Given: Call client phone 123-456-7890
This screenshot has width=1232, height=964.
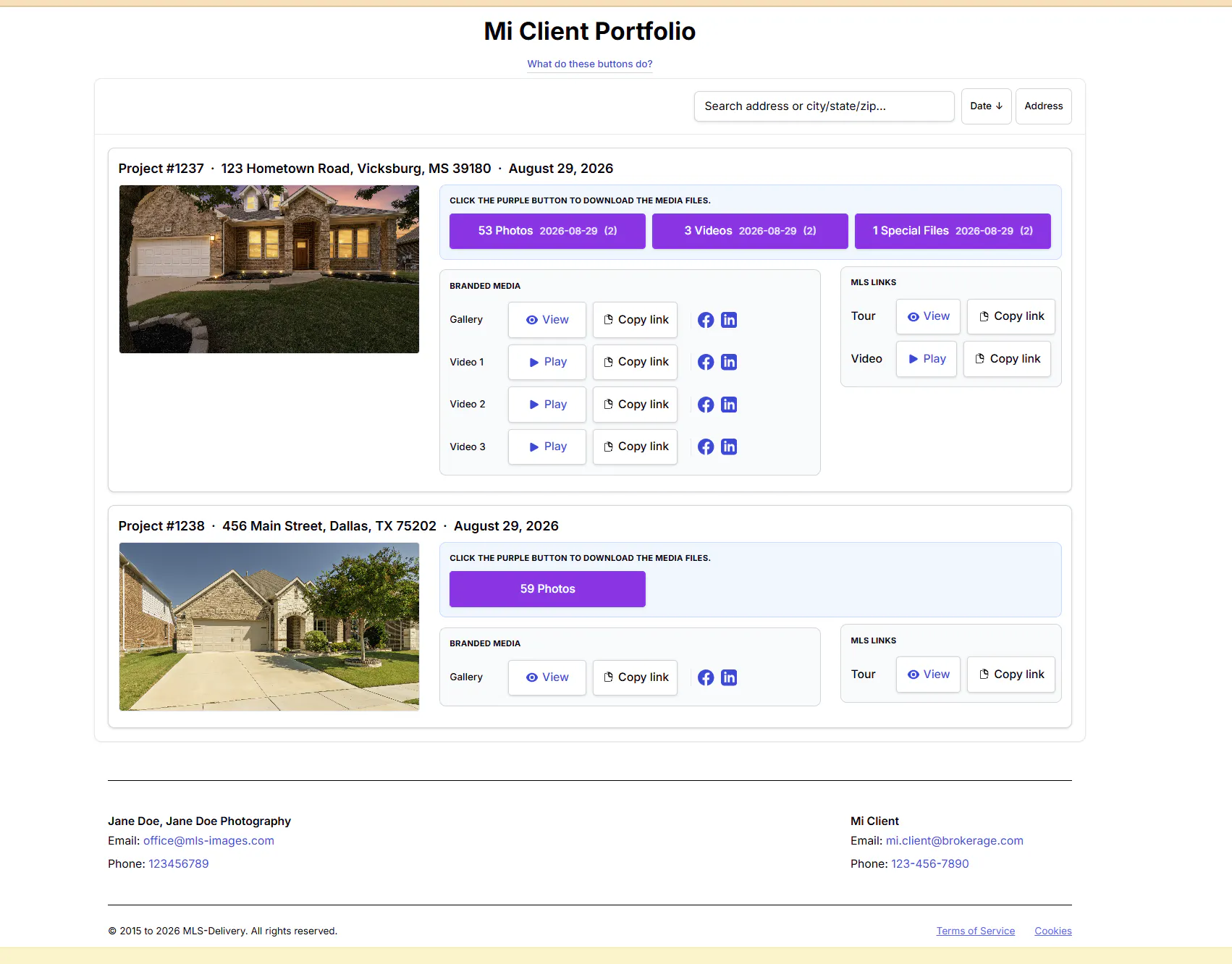Looking at the screenshot, I should [x=929, y=863].
